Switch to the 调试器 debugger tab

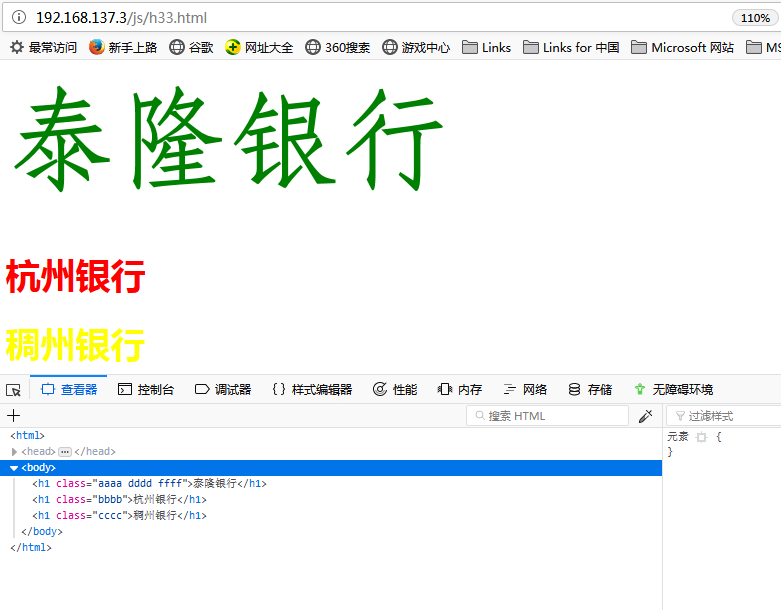[x=223, y=389]
